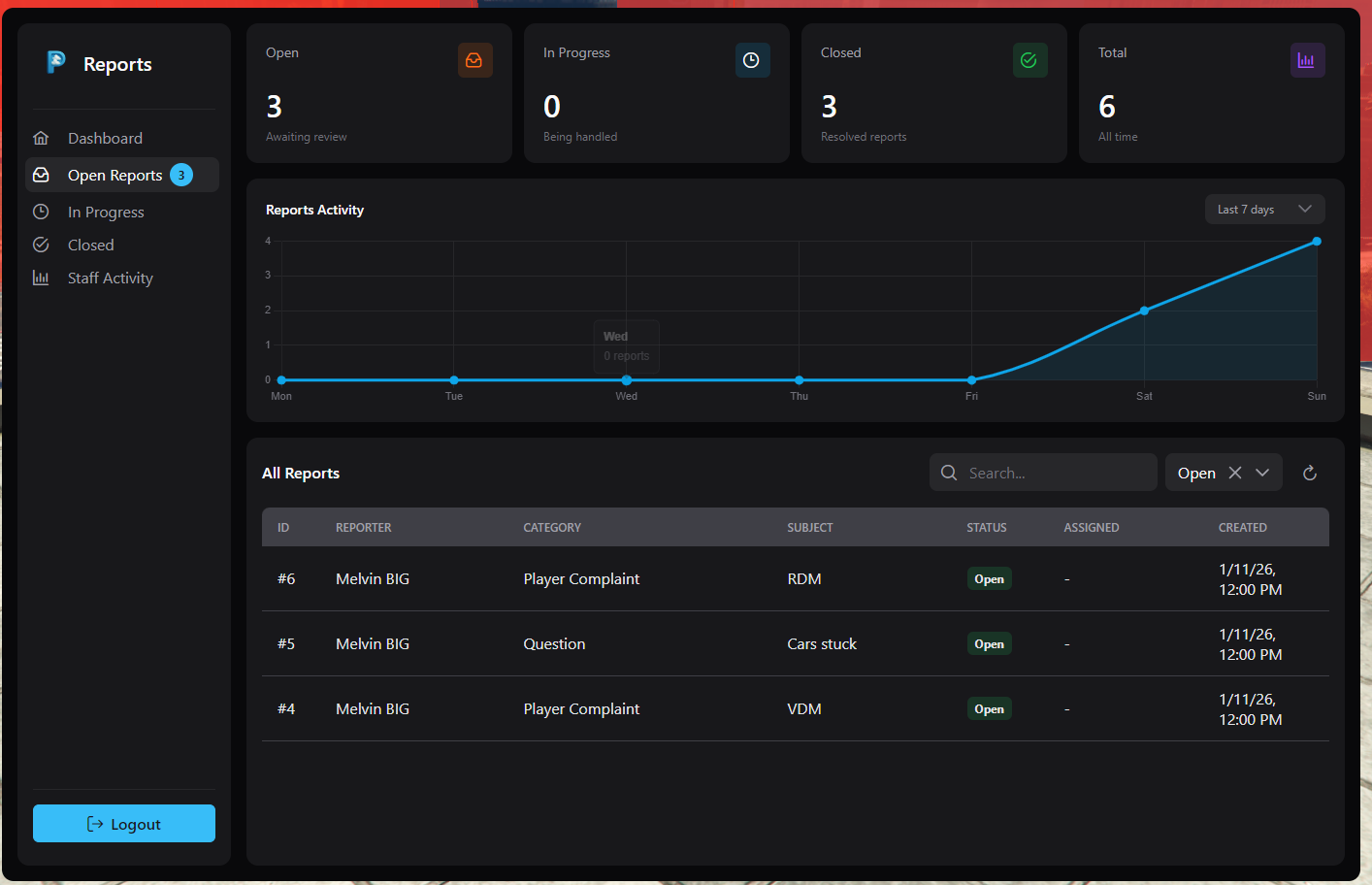Click the Open Reports count badge
This screenshot has height=885, width=1372.
coord(181,175)
